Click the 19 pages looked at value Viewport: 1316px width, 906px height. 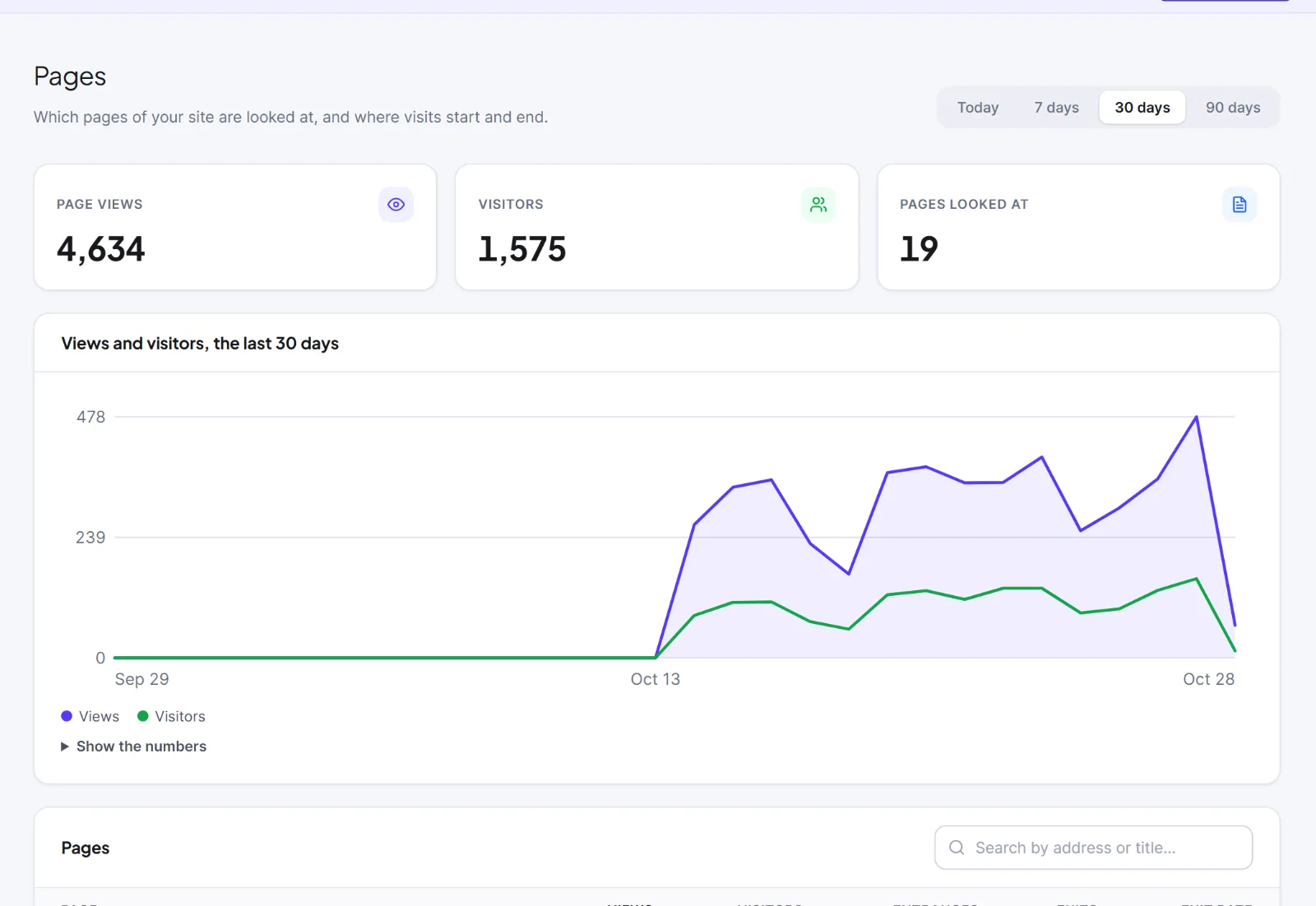tap(919, 249)
